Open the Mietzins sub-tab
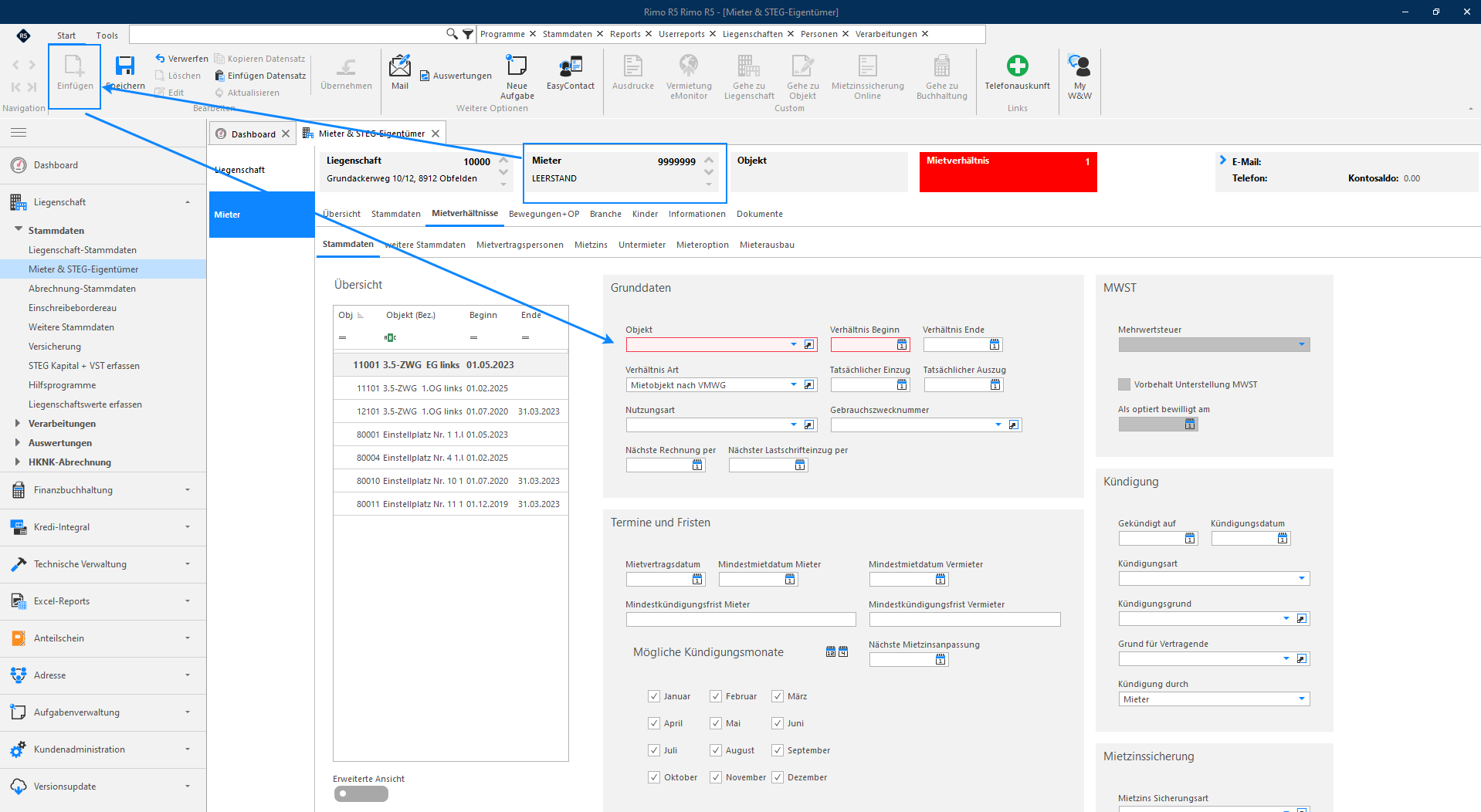This screenshot has width=1481, height=812. coord(591,245)
